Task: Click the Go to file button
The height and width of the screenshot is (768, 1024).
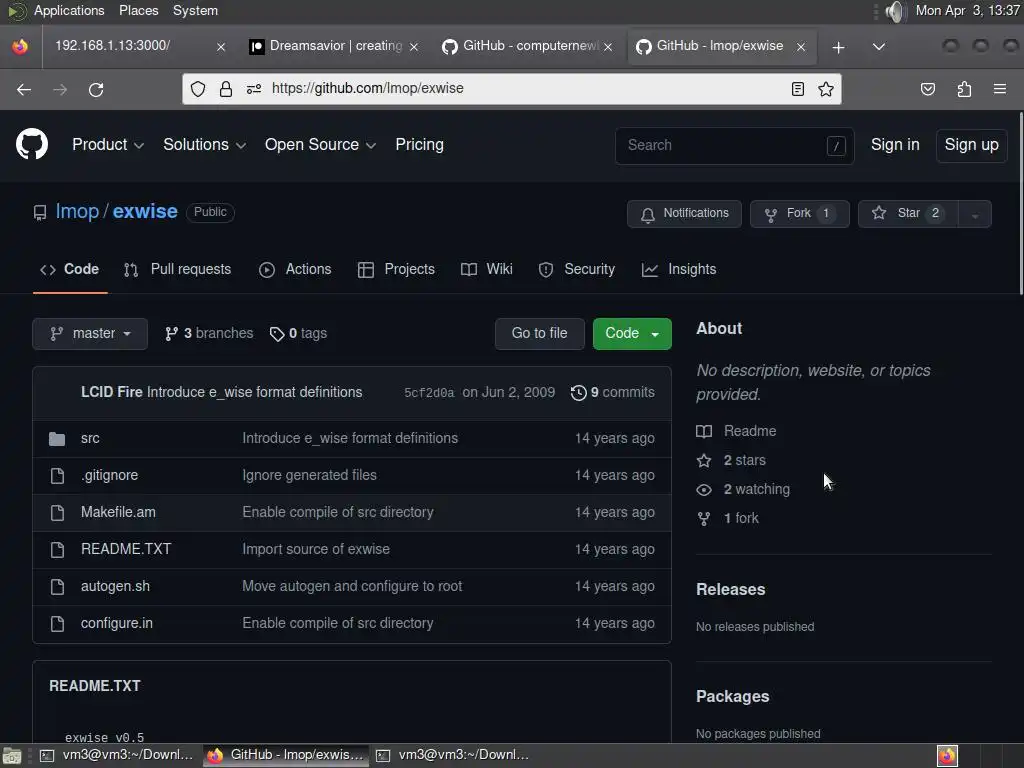Action: [x=539, y=334]
